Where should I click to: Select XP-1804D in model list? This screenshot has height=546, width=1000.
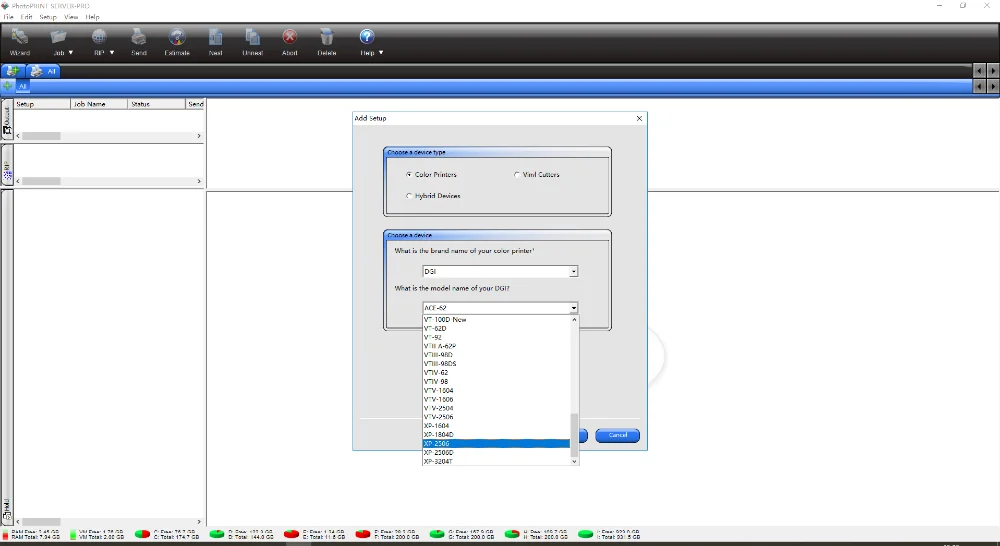point(496,434)
